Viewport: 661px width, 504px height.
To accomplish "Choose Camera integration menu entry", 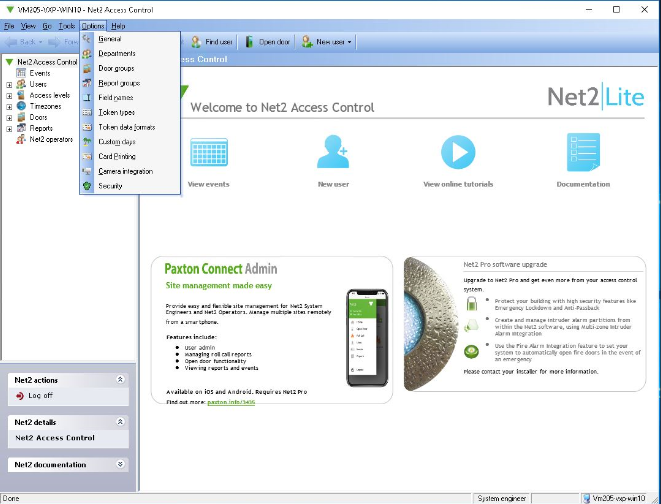I will [130, 172].
